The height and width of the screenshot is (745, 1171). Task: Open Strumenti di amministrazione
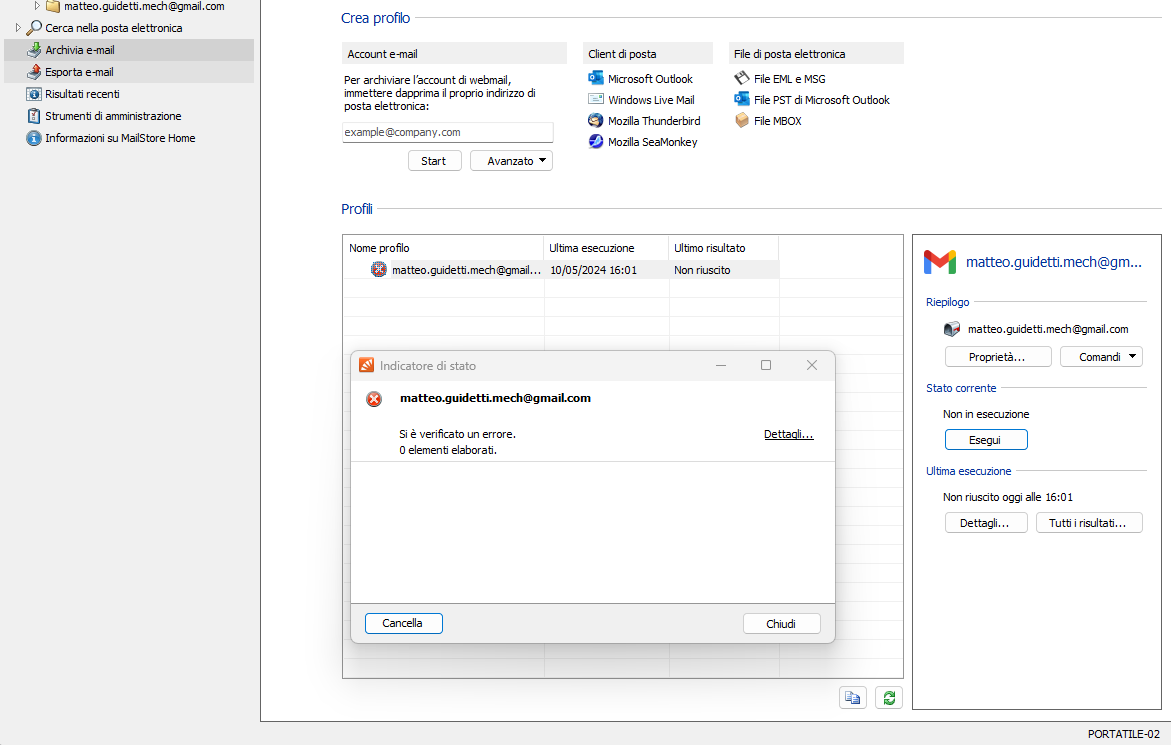(x=113, y=116)
